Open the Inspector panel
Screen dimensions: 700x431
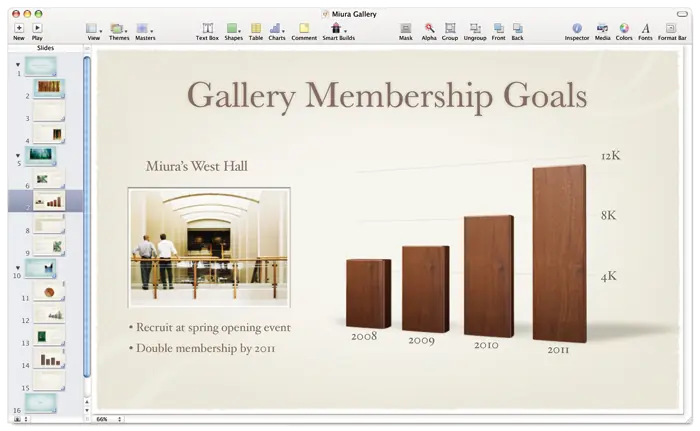coord(577,31)
